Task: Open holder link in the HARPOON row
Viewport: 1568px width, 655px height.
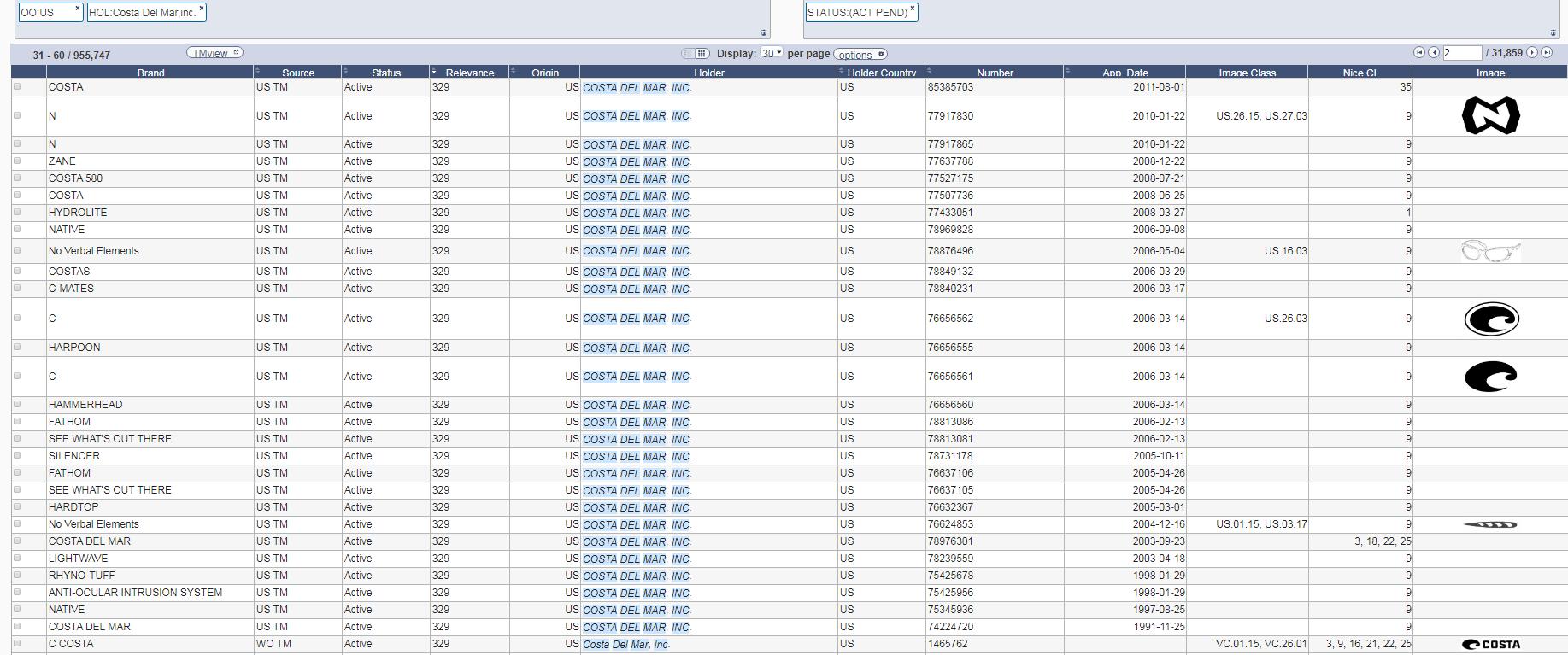Action: pos(637,348)
